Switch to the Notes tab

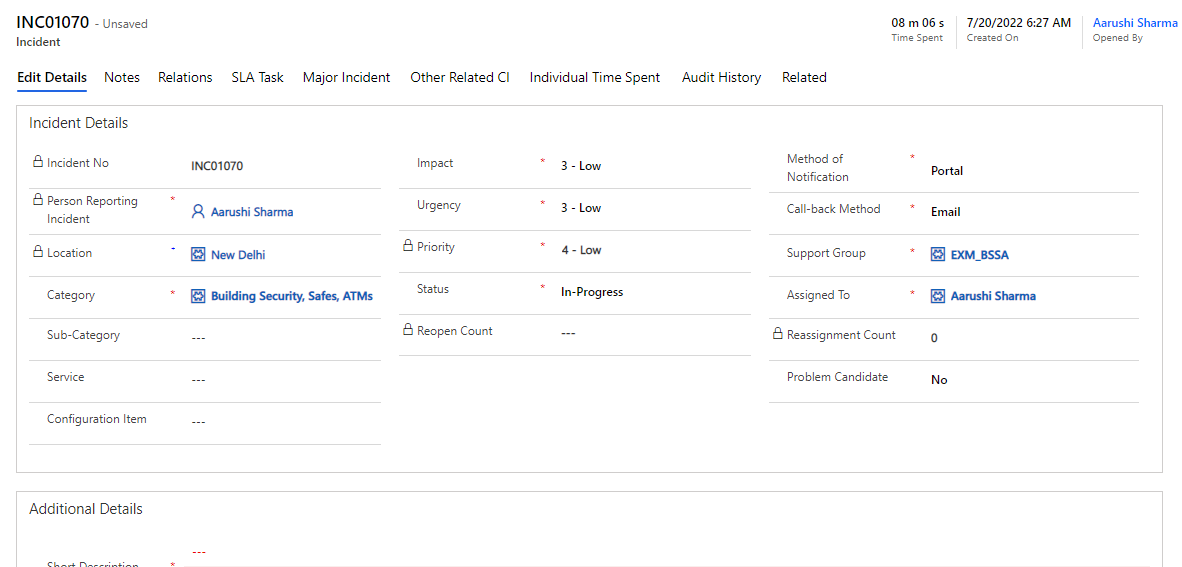[122, 77]
